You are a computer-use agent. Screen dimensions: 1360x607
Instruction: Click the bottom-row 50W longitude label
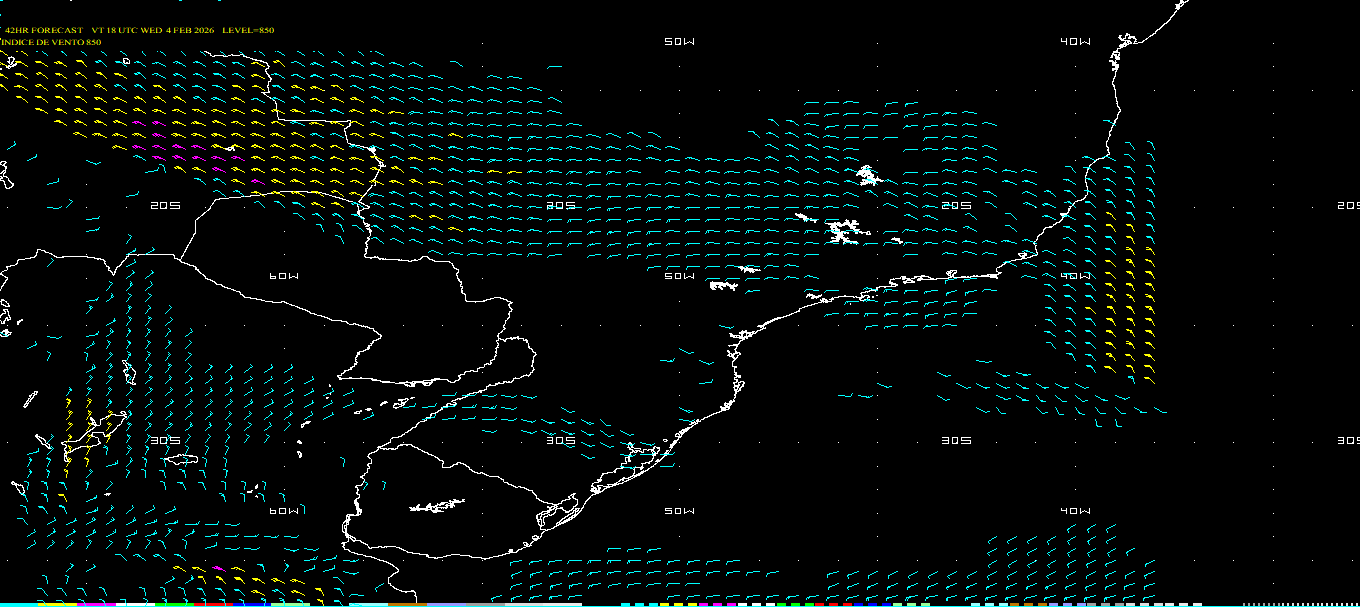[679, 510]
